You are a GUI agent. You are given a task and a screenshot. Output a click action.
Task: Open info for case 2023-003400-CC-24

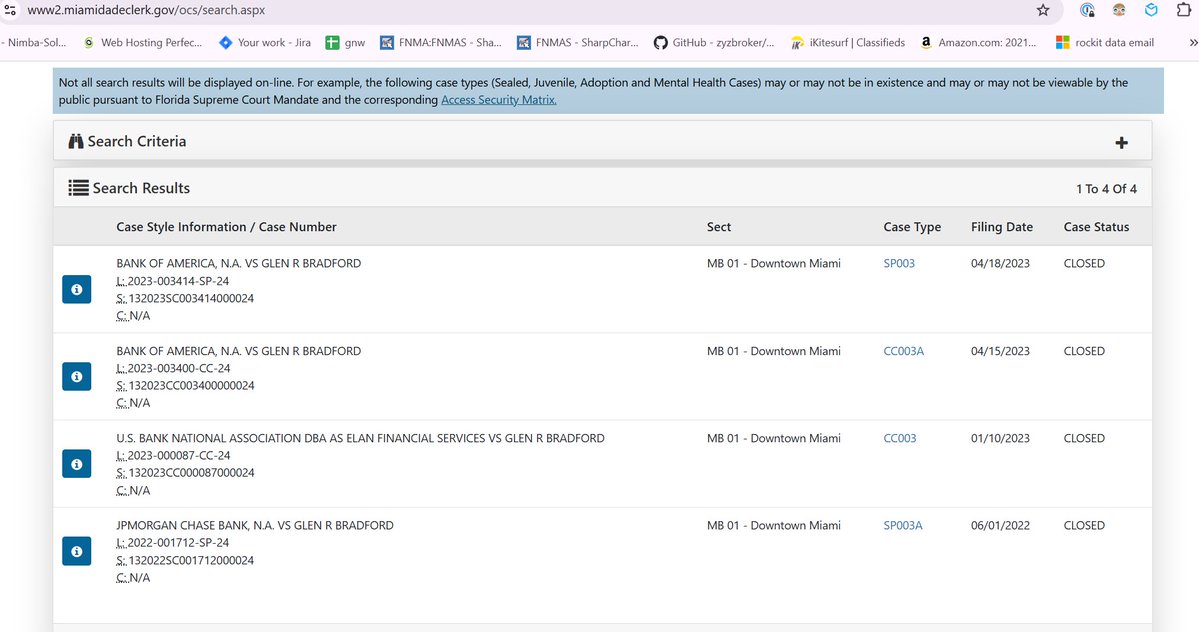[76, 377]
